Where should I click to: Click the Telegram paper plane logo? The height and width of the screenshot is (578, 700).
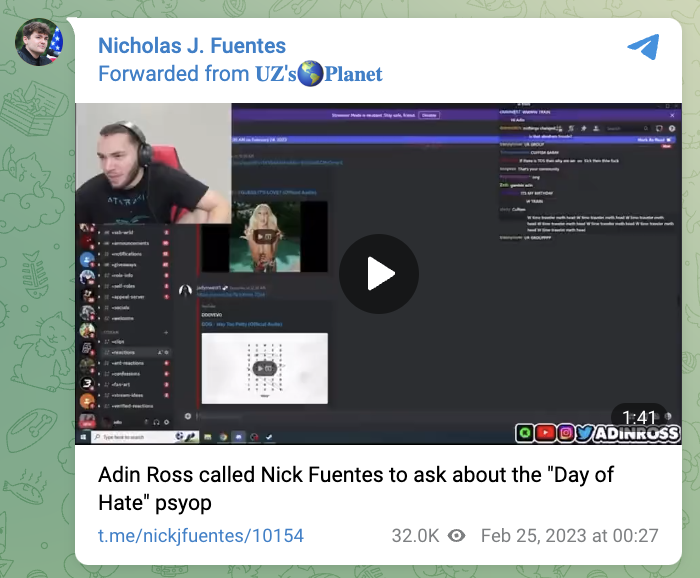pyautogui.click(x=643, y=46)
